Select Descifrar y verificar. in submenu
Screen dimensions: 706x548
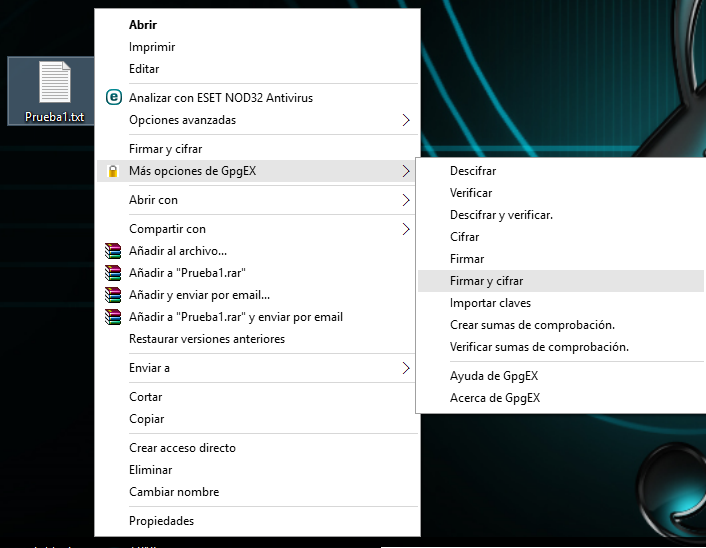click(561, 215)
